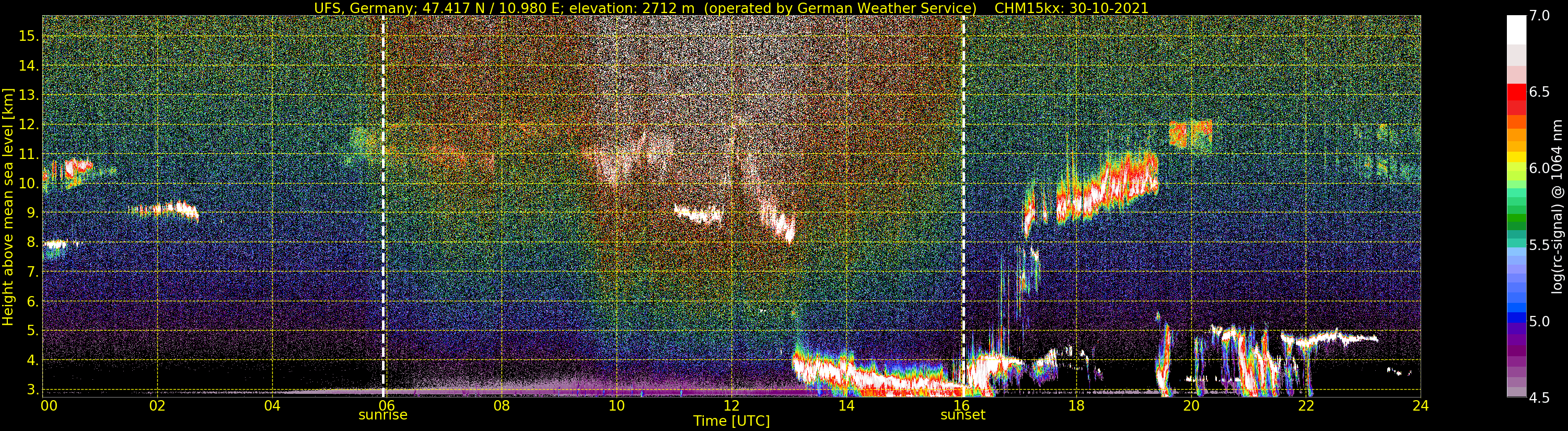Image resolution: width=1568 pixels, height=431 pixels.
Task: Click the 00 tick on the time axis
Action: tap(49, 405)
